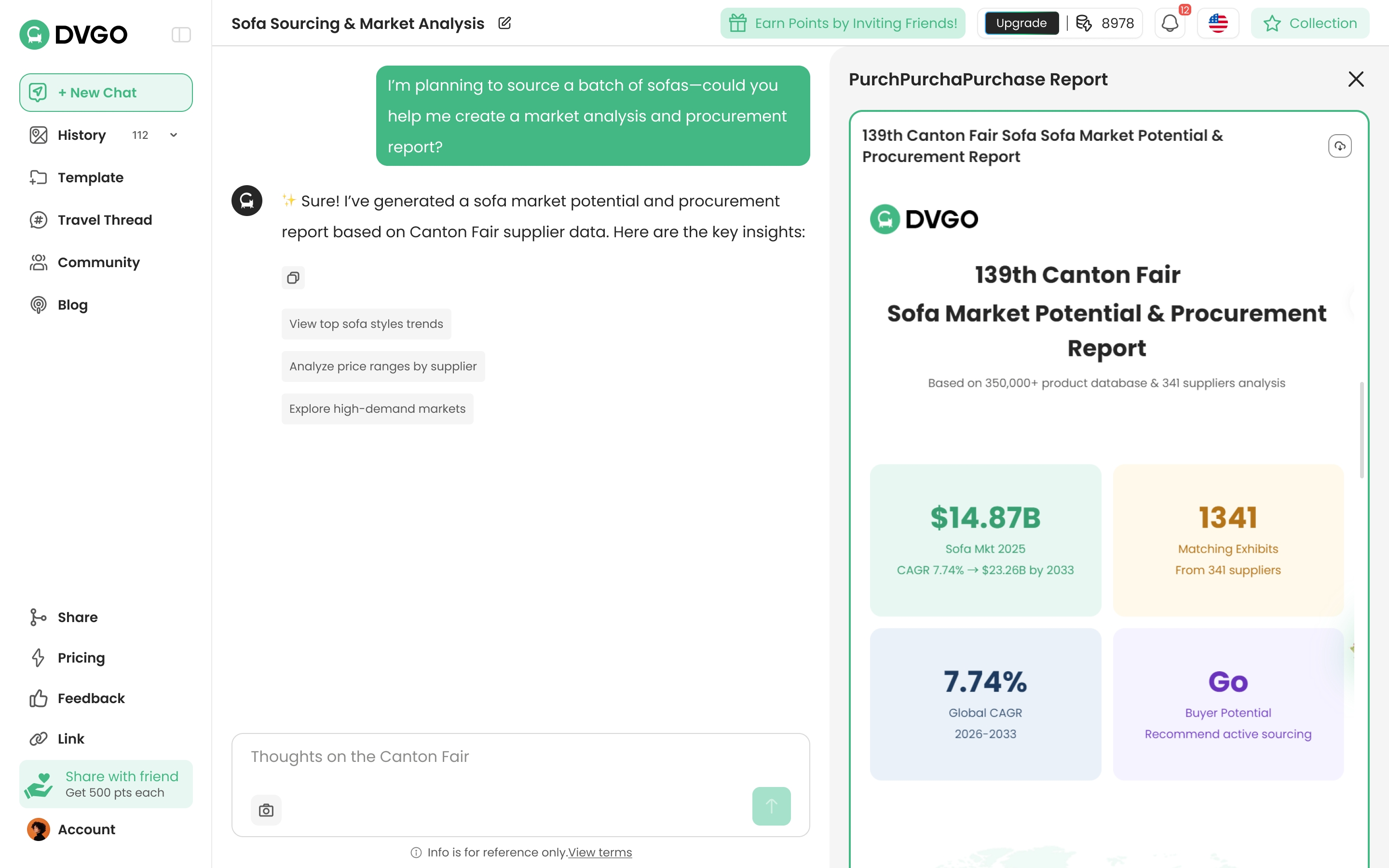
Task: Click the Feedback thumbs-up icon
Action: point(39,698)
